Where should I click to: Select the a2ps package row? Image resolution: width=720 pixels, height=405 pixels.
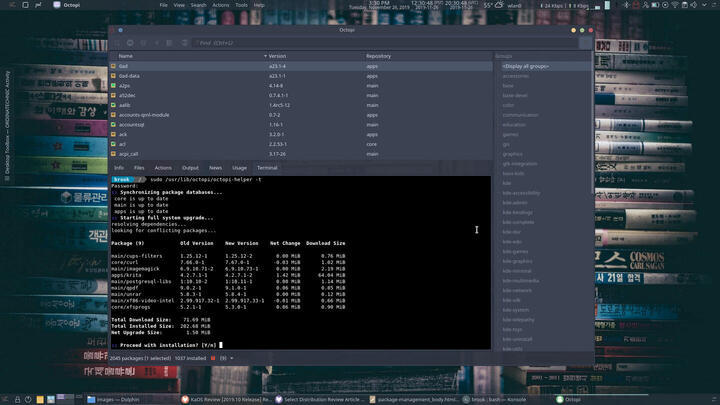(x=301, y=86)
